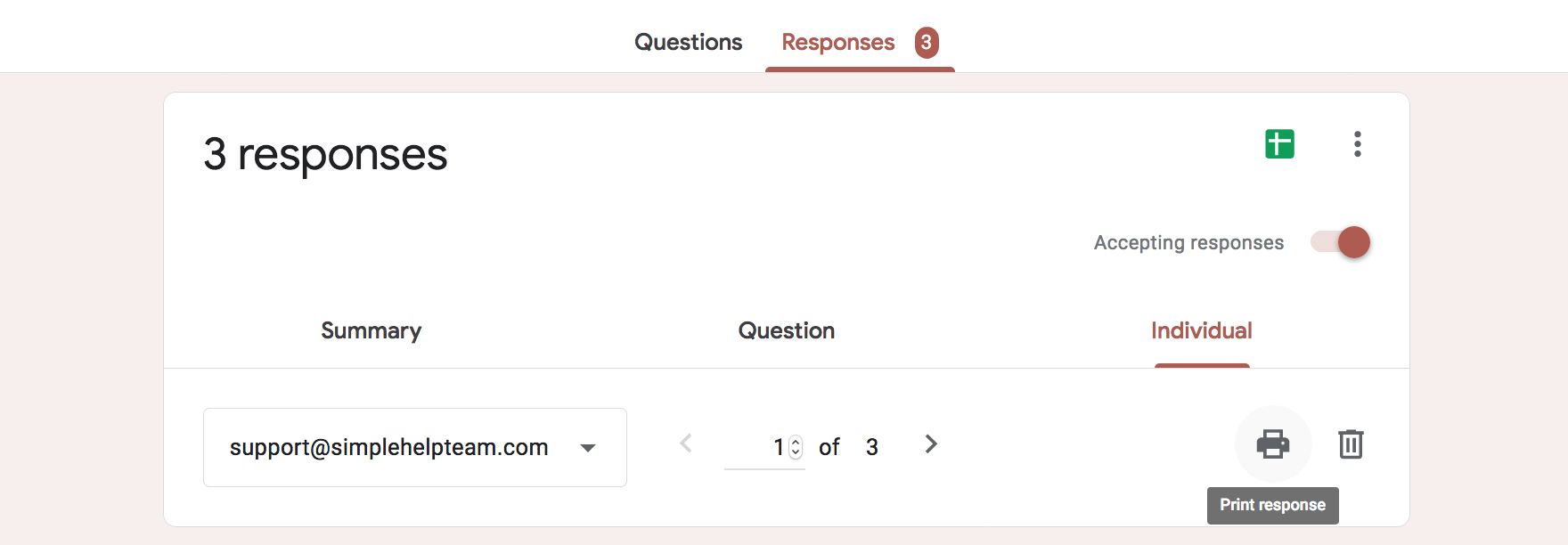Increase response number with stepper up arrow
Viewport: 1568px width, 545px height.
point(796,442)
